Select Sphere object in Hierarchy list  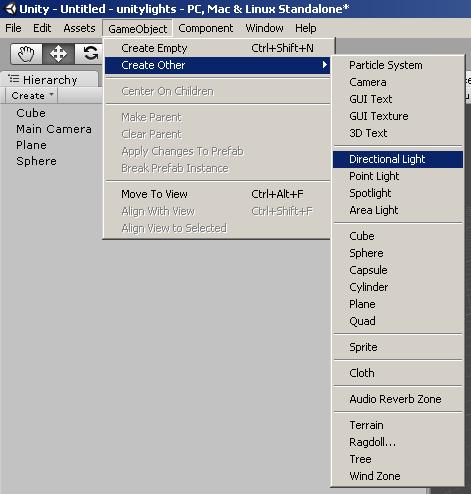[x=36, y=161]
